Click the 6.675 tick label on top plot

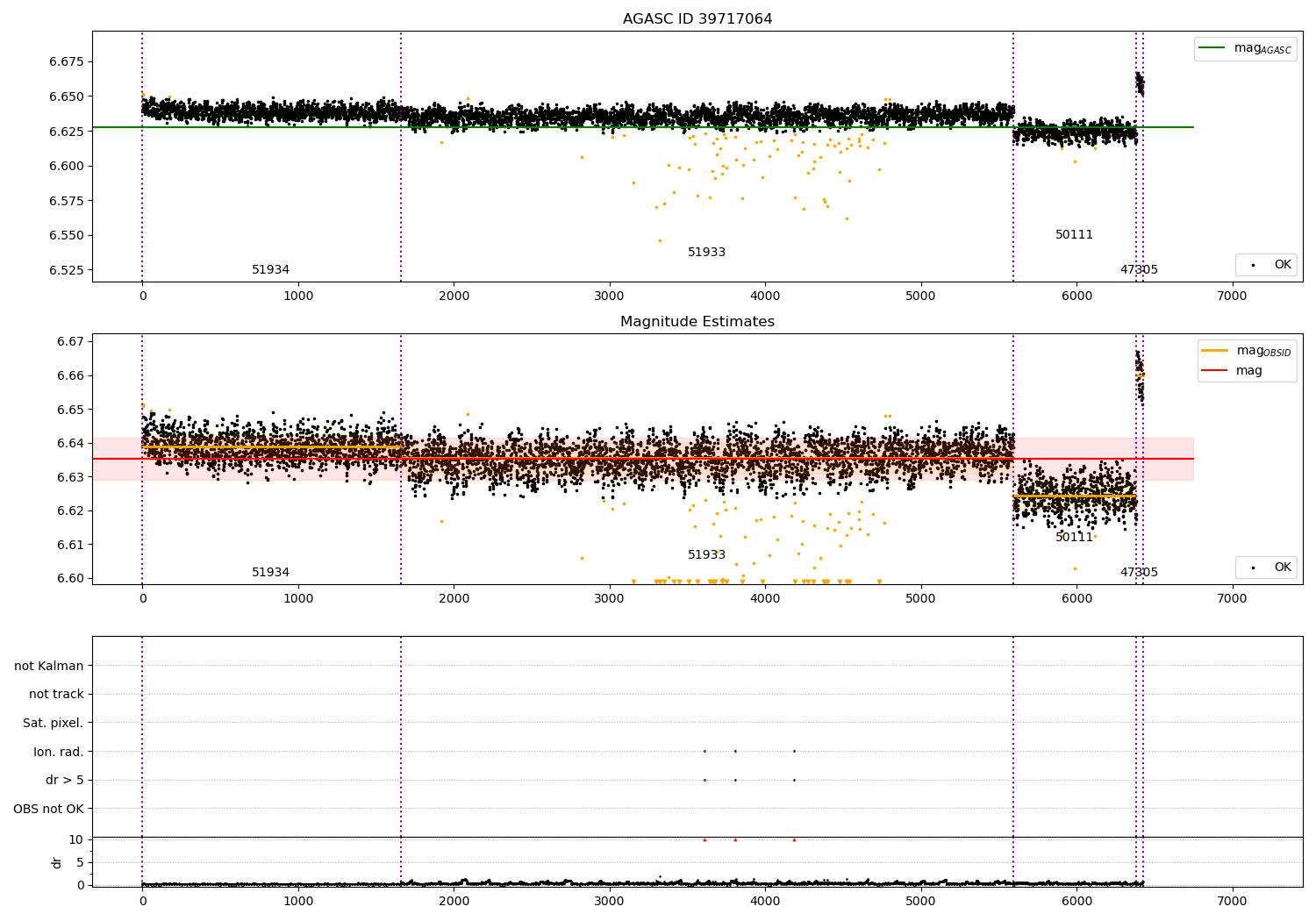point(67,62)
